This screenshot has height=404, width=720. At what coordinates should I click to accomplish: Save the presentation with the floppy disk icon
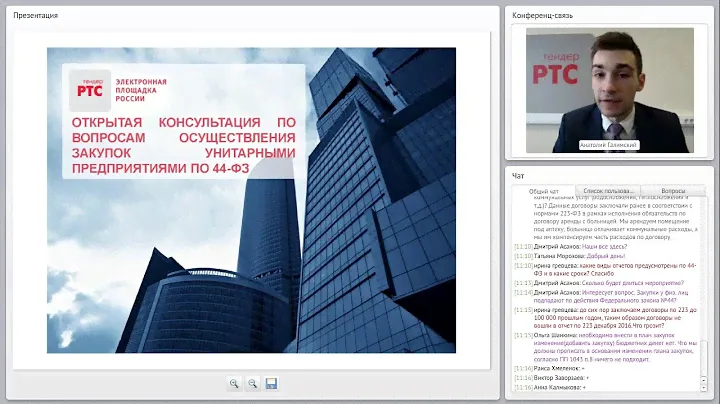pyautogui.click(x=271, y=383)
